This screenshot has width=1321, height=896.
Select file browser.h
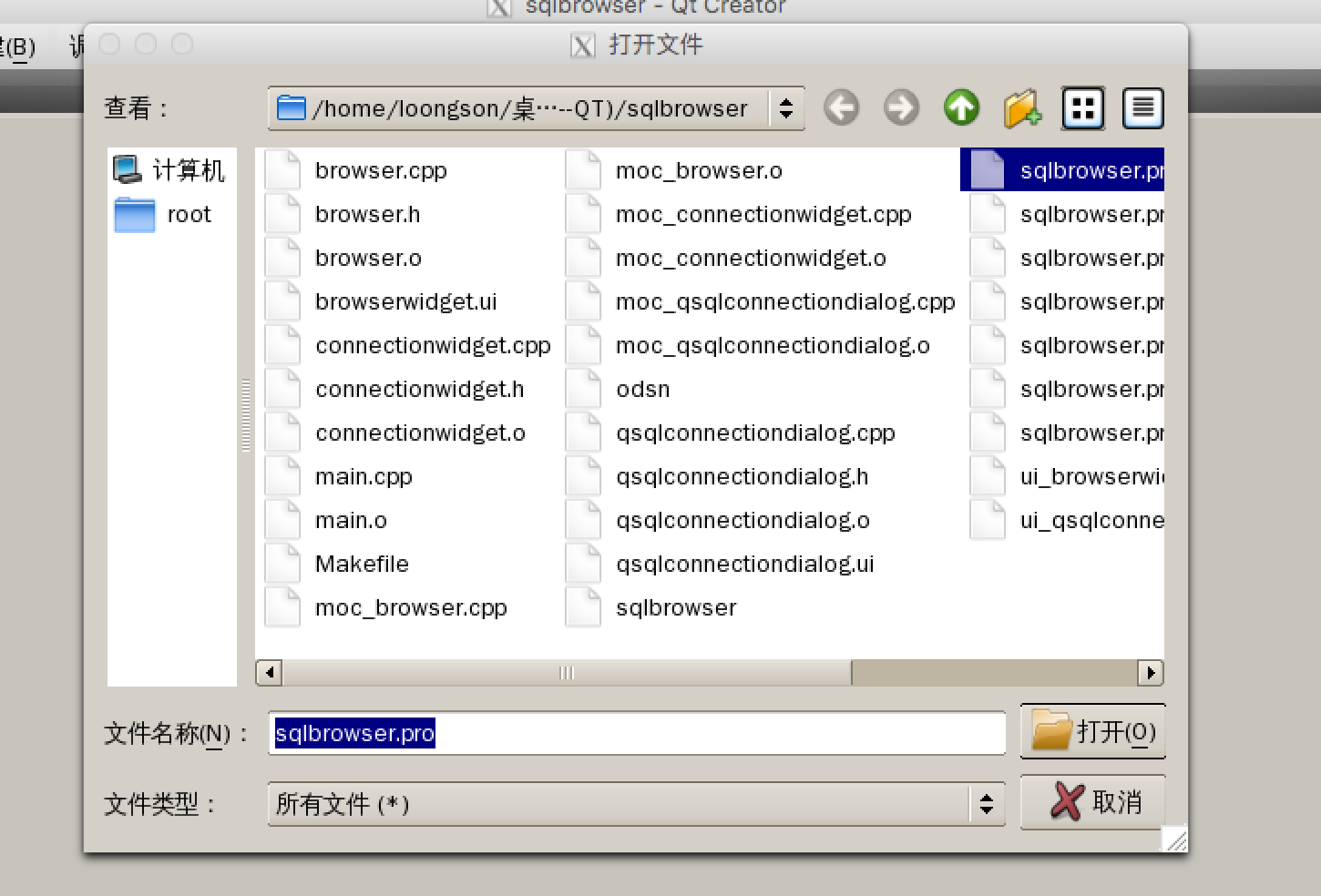[x=367, y=214]
